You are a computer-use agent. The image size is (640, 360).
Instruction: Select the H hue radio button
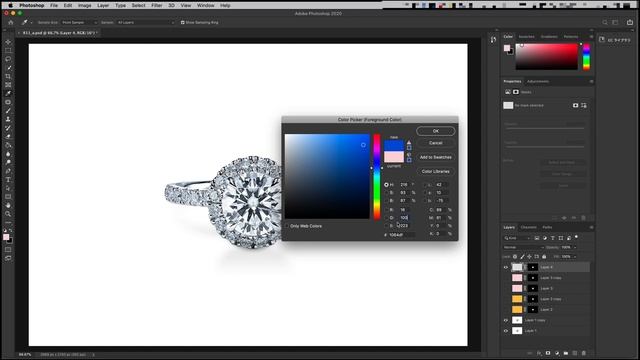pyautogui.click(x=386, y=185)
